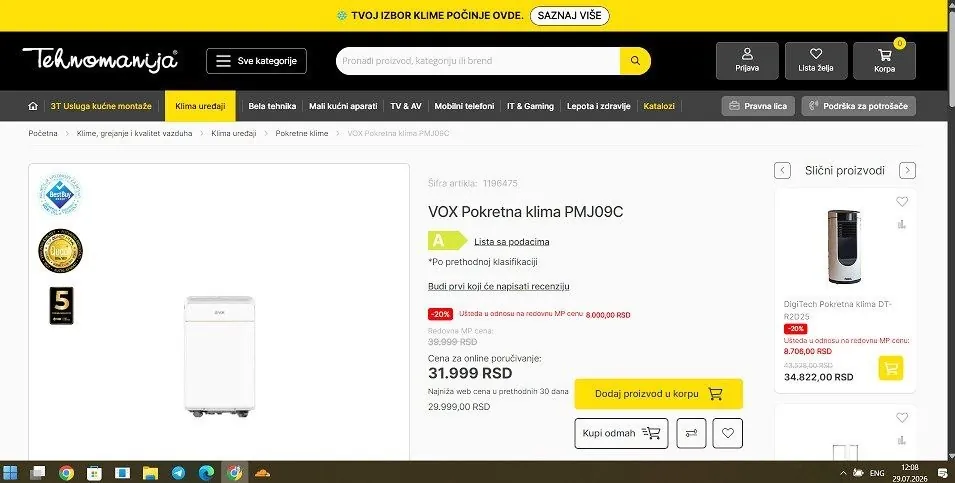Open Mali kućni aparati menu
955x483 pixels.
coord(343,106)
